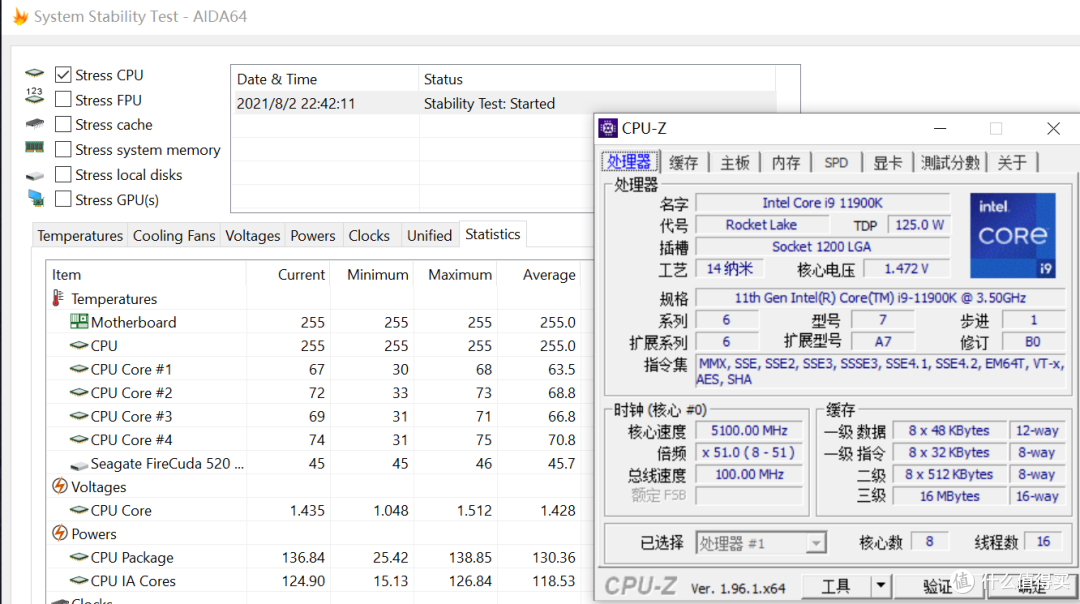Viewport: 1080px width, 604px height.
Task: Open the 測試分數 tab in CPU-Z
Action: (x=951, y=163)
